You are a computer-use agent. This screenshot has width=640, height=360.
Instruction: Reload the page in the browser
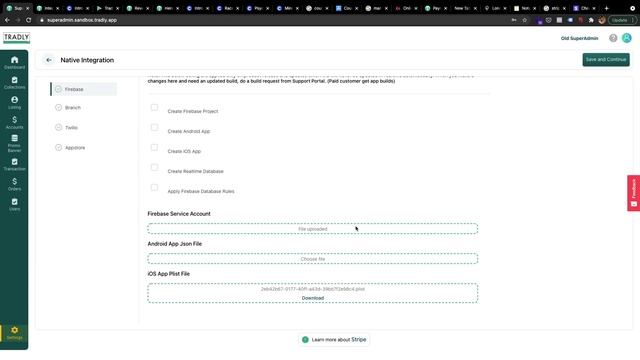click(x=28, y=20)
